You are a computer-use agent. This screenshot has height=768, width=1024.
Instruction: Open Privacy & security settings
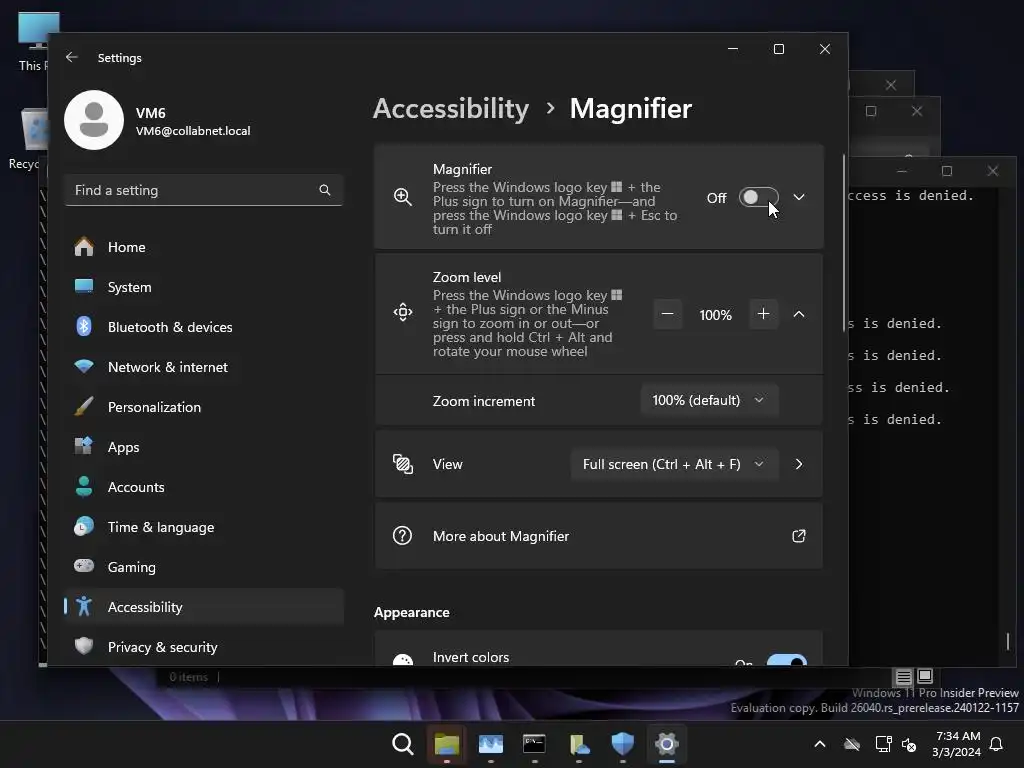tap(204, 647)
